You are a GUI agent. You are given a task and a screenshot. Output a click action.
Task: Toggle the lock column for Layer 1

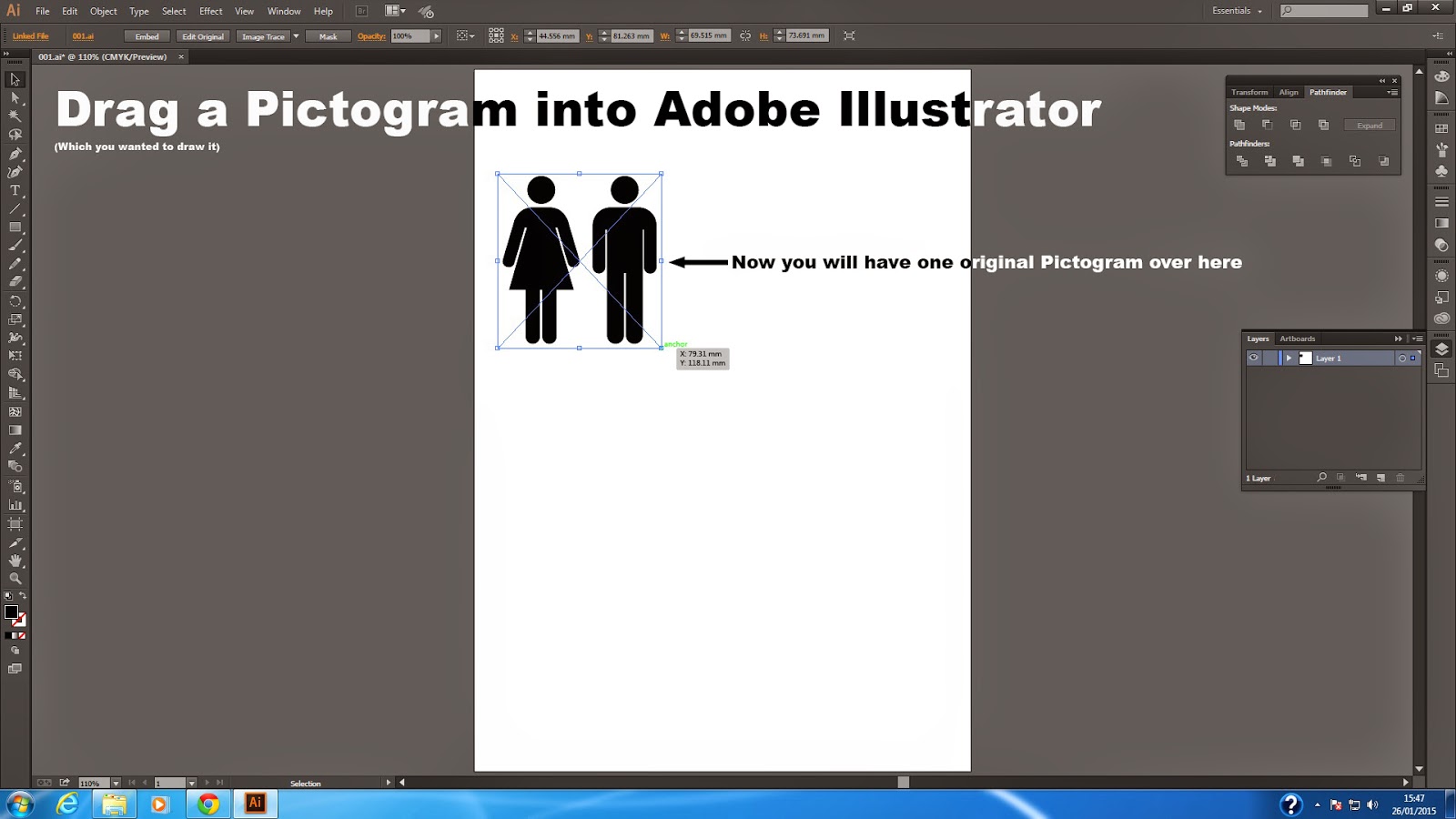click(x=1269, y=358)
